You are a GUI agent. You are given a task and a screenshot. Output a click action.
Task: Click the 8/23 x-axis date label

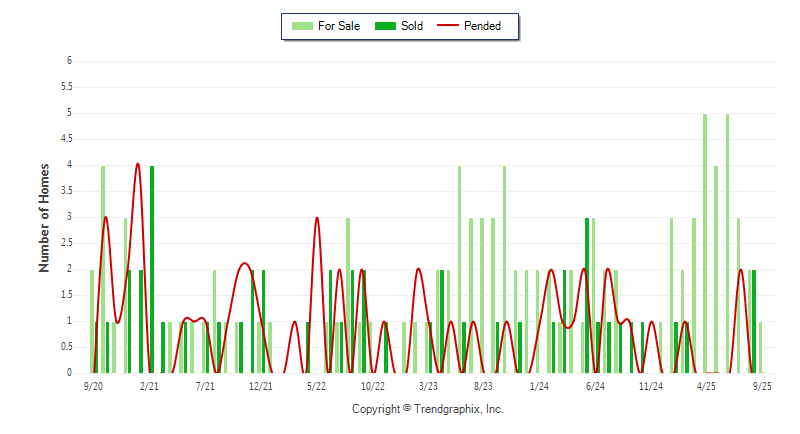point(483,386)
